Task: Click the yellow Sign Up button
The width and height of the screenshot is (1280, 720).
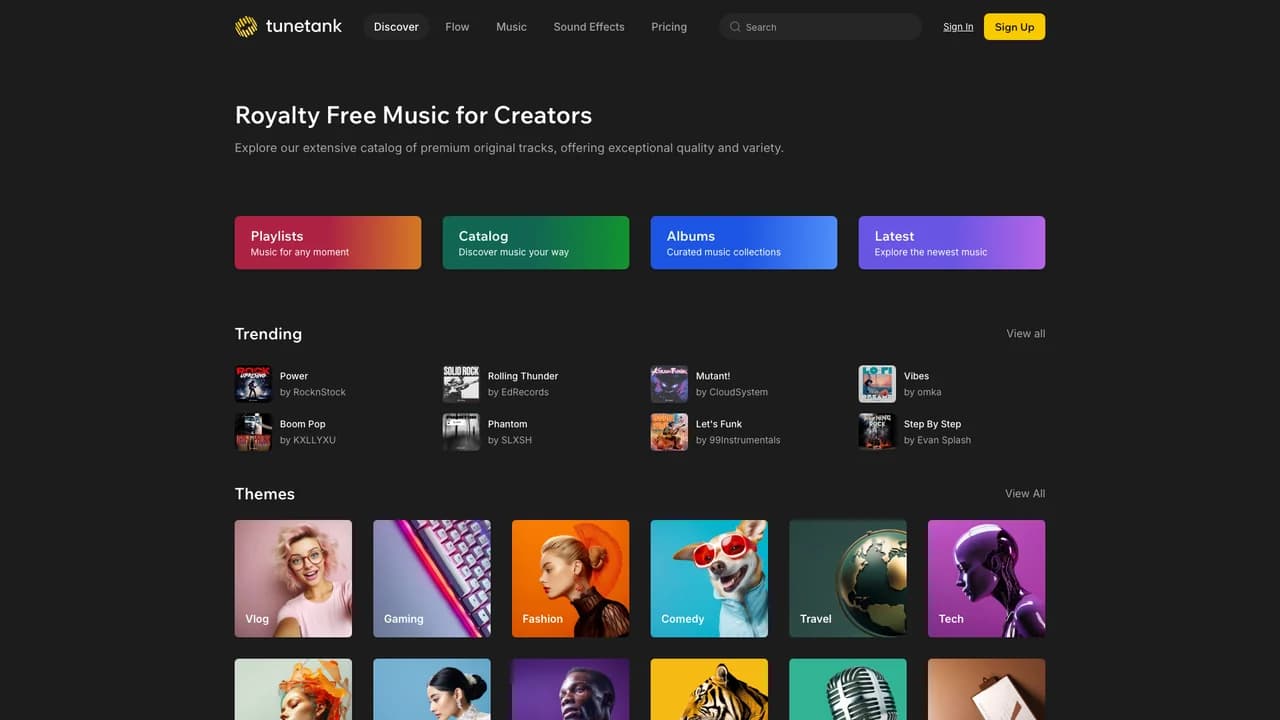Action: 1014,27
